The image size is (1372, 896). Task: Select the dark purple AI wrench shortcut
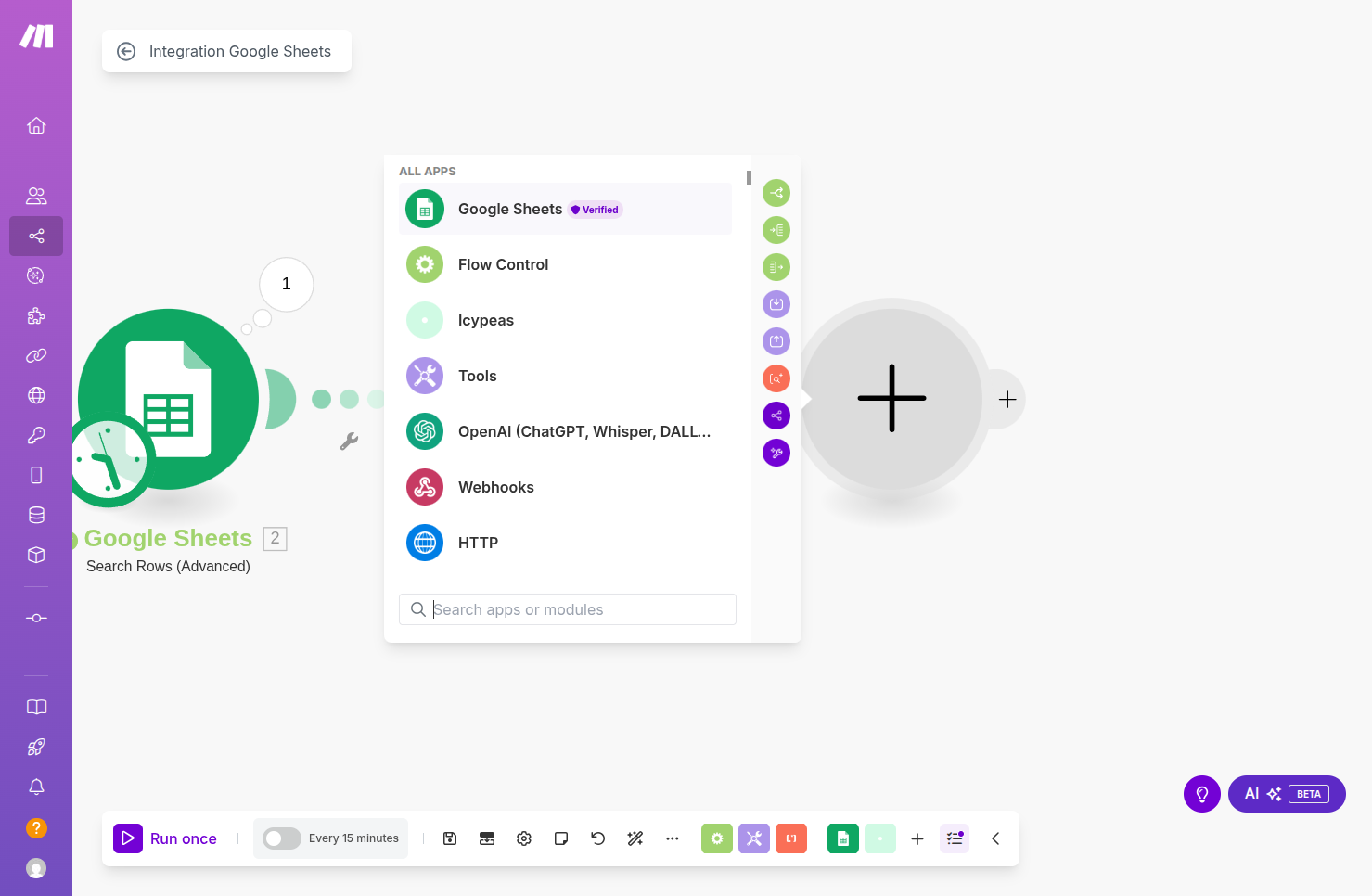tap(776, 453)
